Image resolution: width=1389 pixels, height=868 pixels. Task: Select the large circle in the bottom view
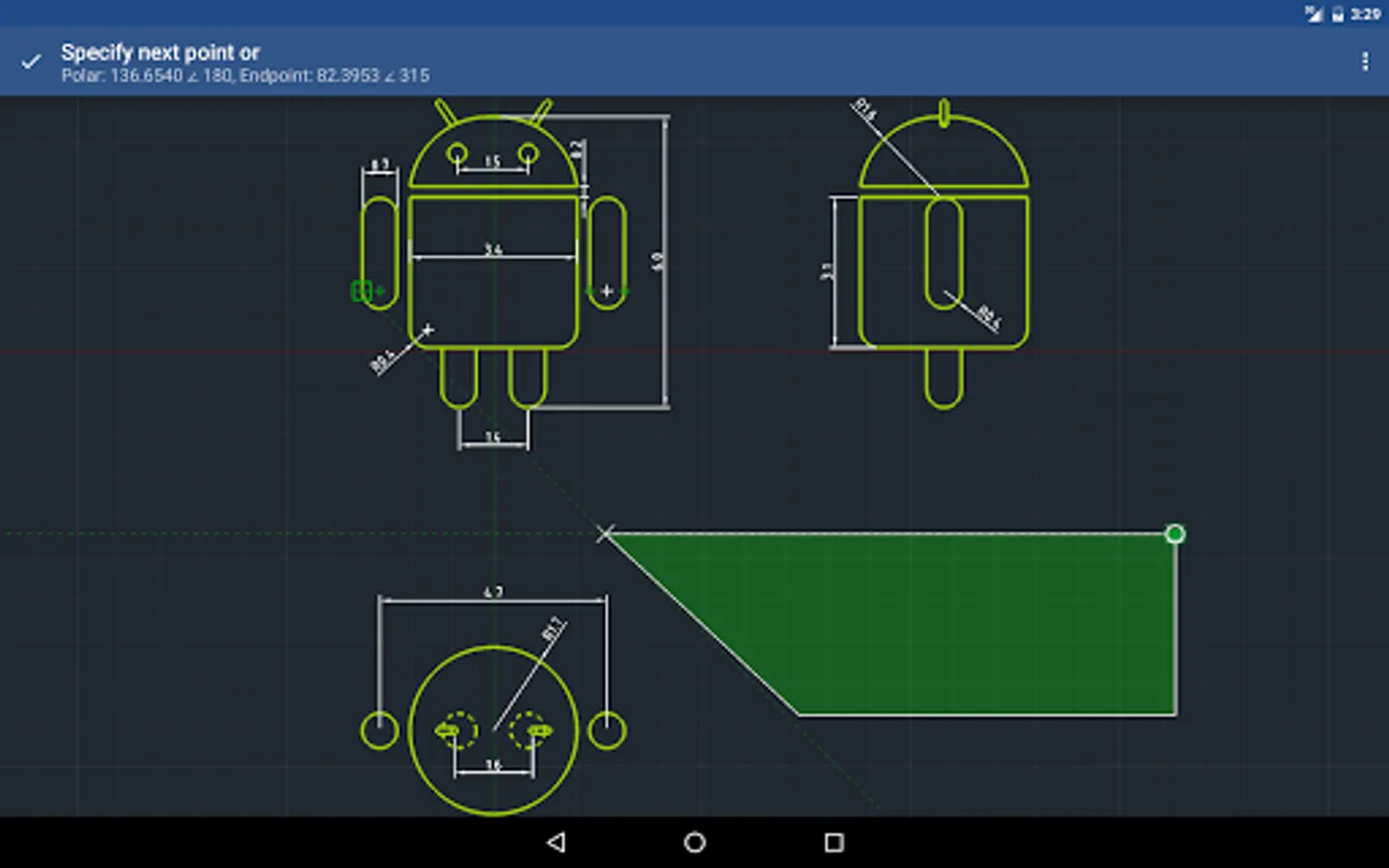tap(493, 730)
